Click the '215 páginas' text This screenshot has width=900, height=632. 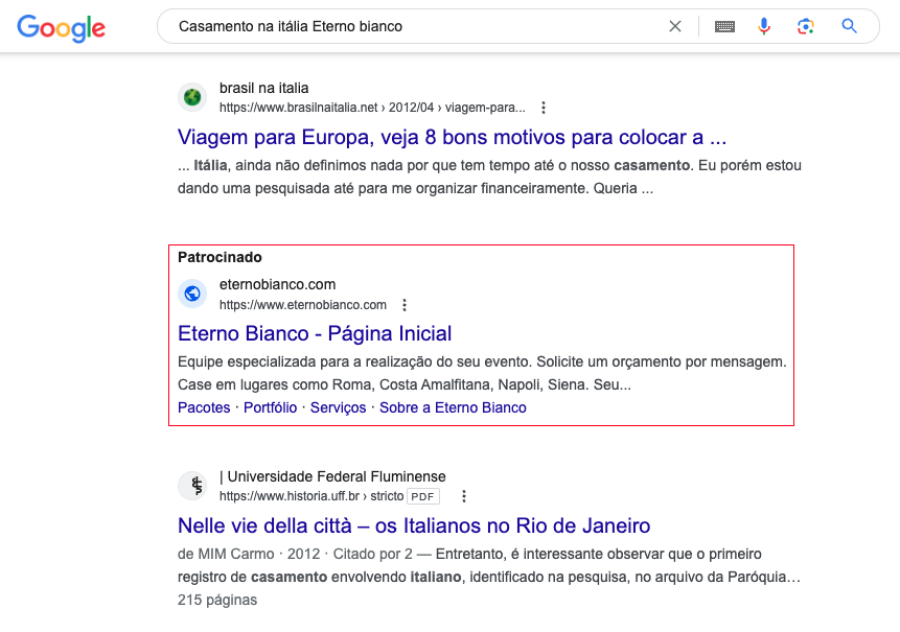point(218,600)
